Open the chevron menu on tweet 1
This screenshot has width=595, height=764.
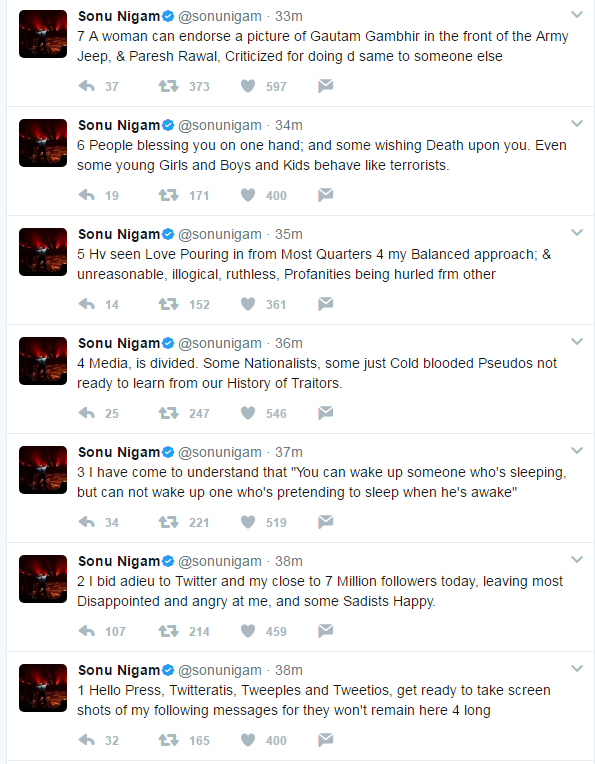(x=577, y=668)
